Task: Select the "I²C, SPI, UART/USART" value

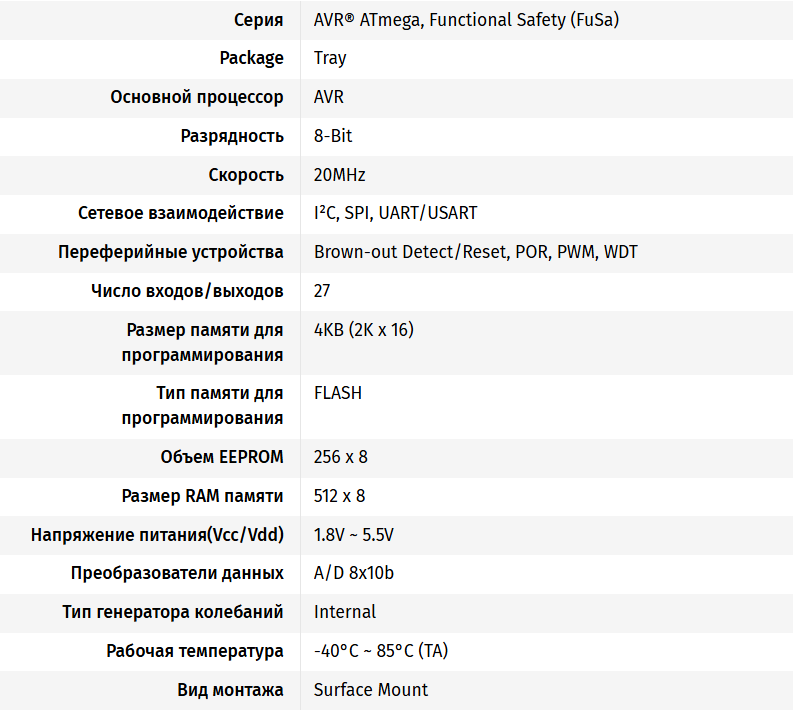Action: [x=395, y=213]
